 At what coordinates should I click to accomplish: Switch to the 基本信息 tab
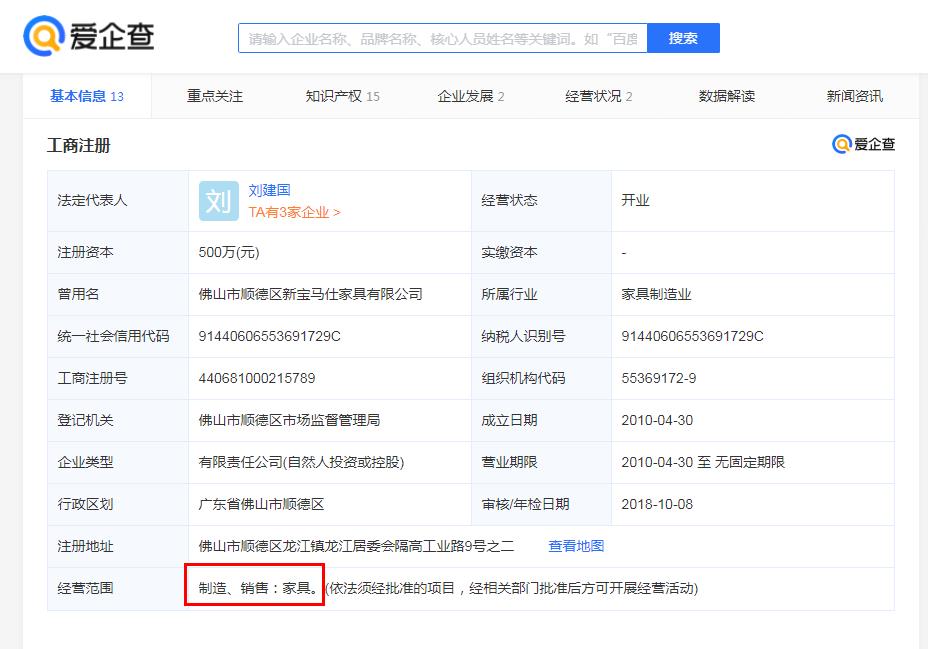[87, 96]
